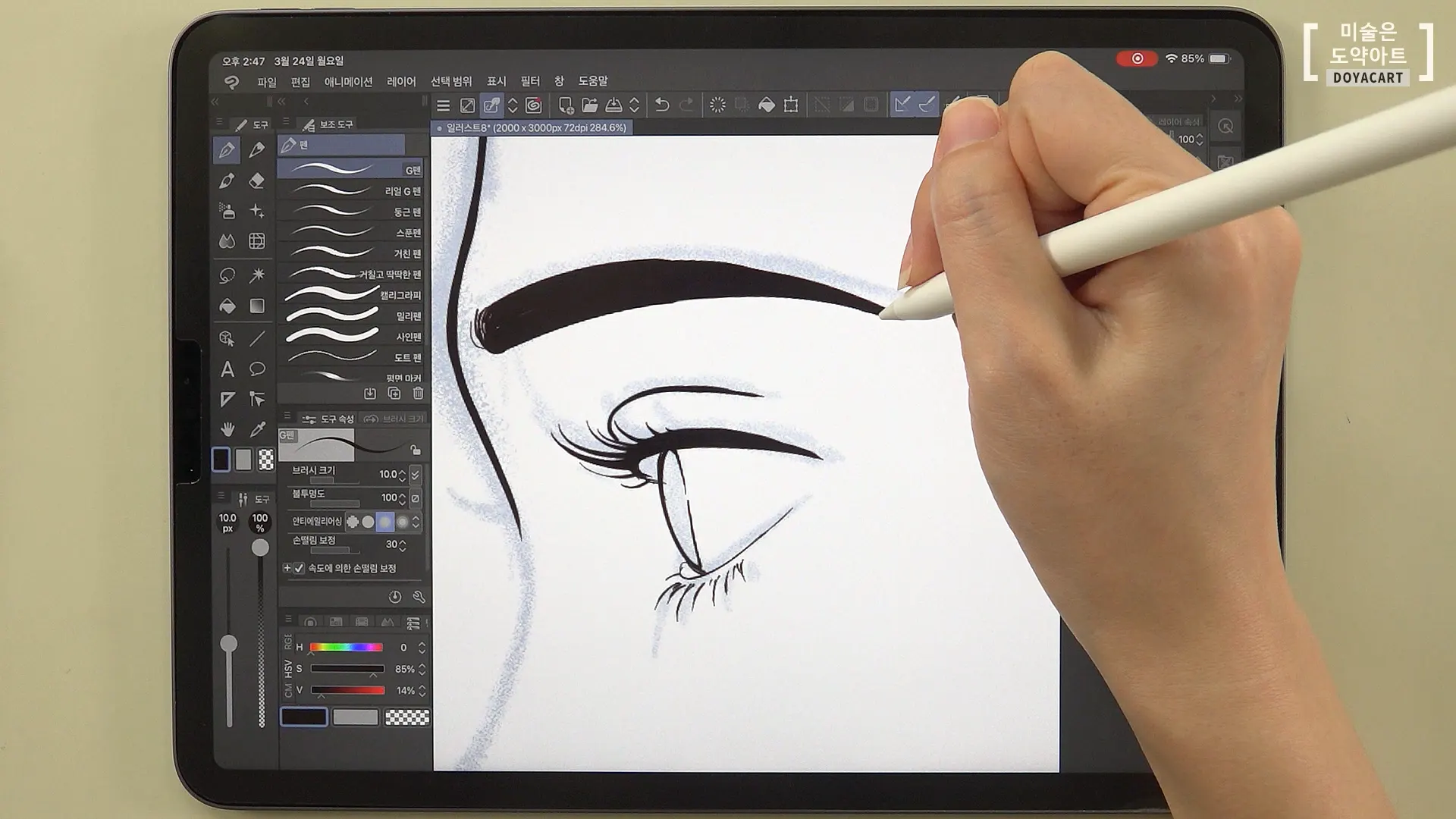Choose the highlighted anti-aliasing option
The width and height of the screenshot is (1456, 819).
[385, 522]
